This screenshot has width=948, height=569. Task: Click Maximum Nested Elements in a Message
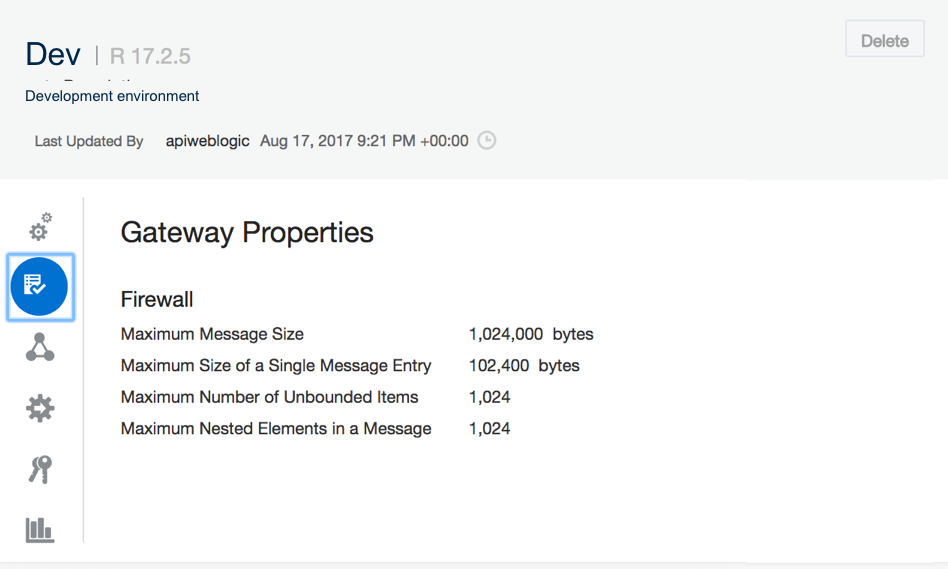[276, 428]
